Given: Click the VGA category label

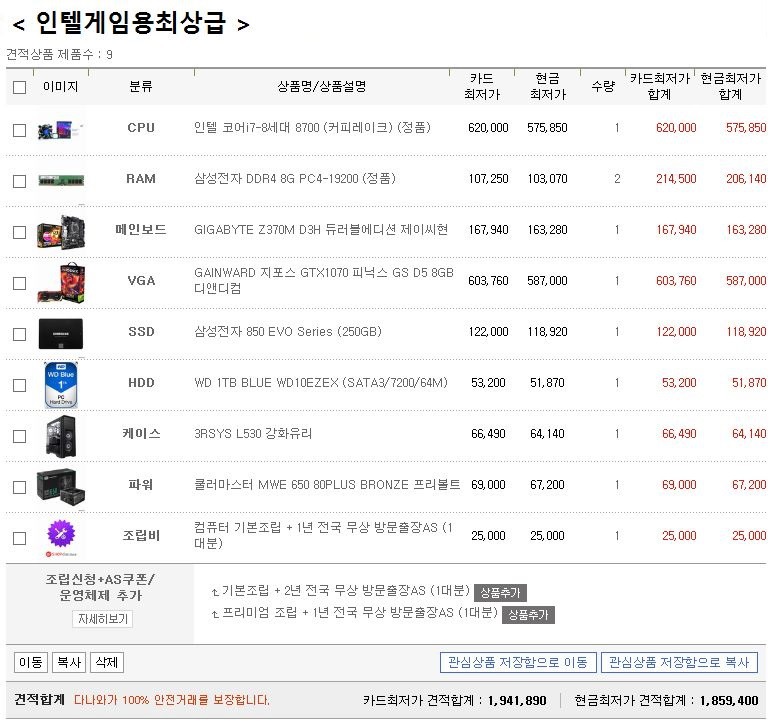Looking at the screenshot, I should (x=141, y=281).
